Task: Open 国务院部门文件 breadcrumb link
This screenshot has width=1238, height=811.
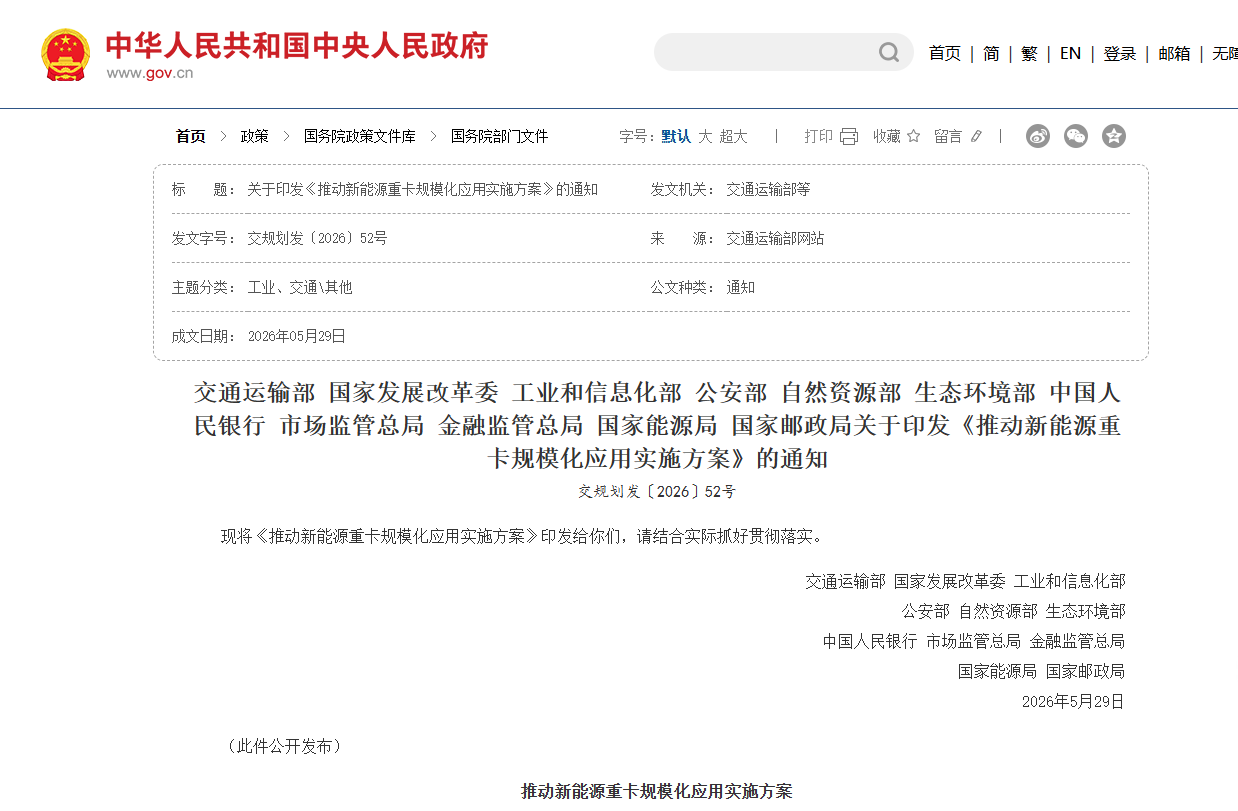Action: pos(499,136)
